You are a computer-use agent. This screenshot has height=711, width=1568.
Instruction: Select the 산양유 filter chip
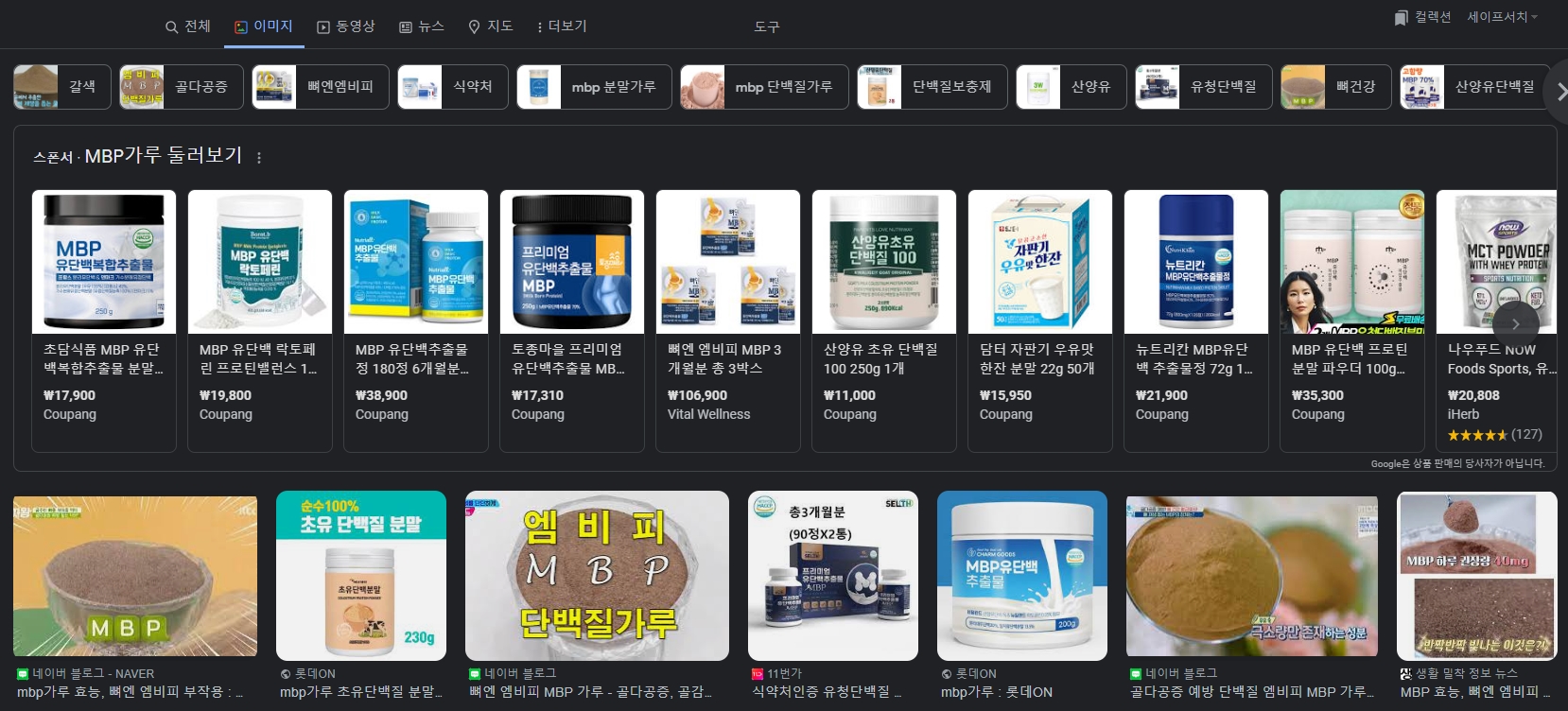(1071, 87)
